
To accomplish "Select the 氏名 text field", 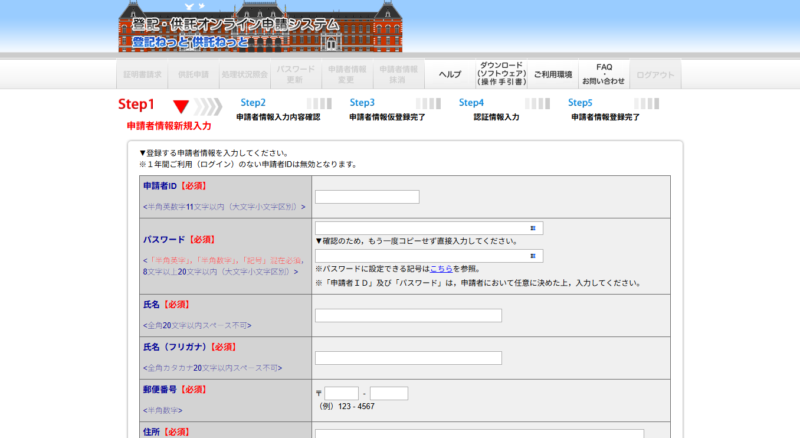I will click(408, 316).
